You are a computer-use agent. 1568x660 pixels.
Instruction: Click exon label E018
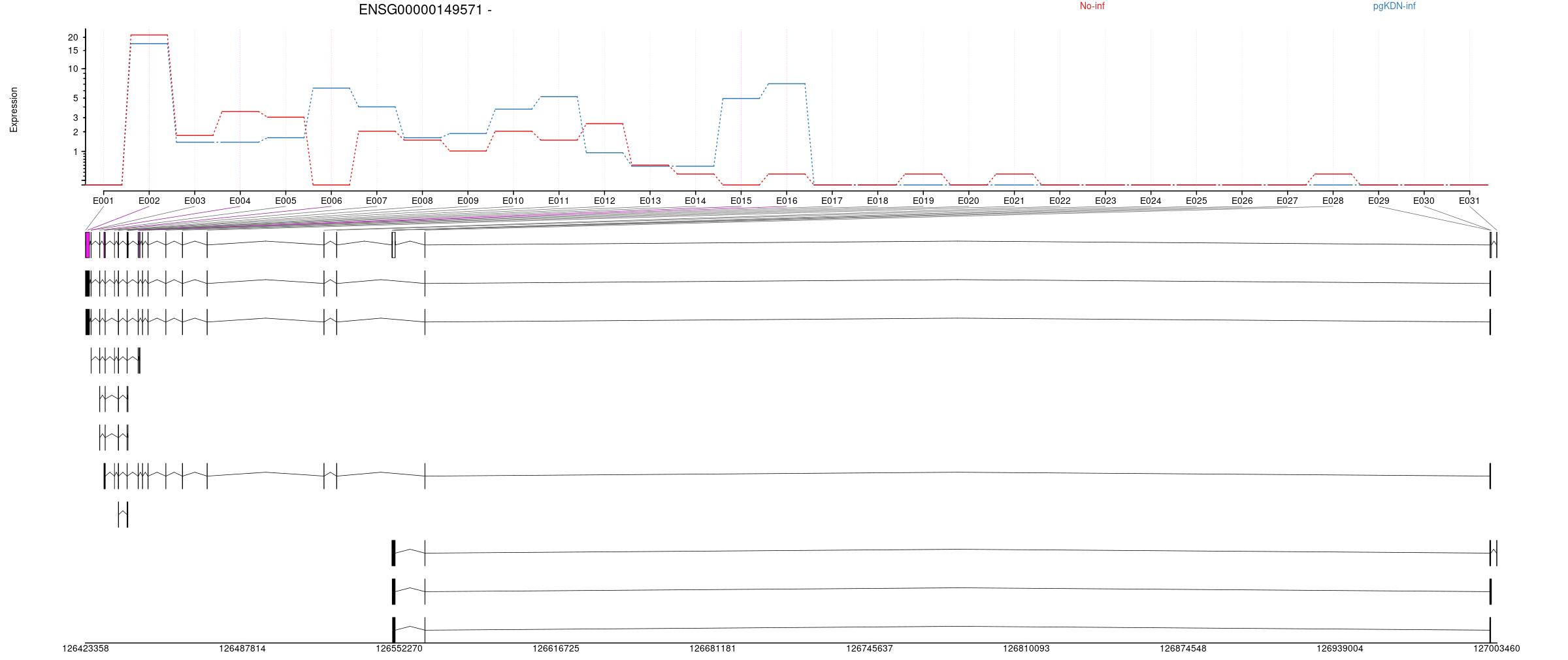pos(877,201)
